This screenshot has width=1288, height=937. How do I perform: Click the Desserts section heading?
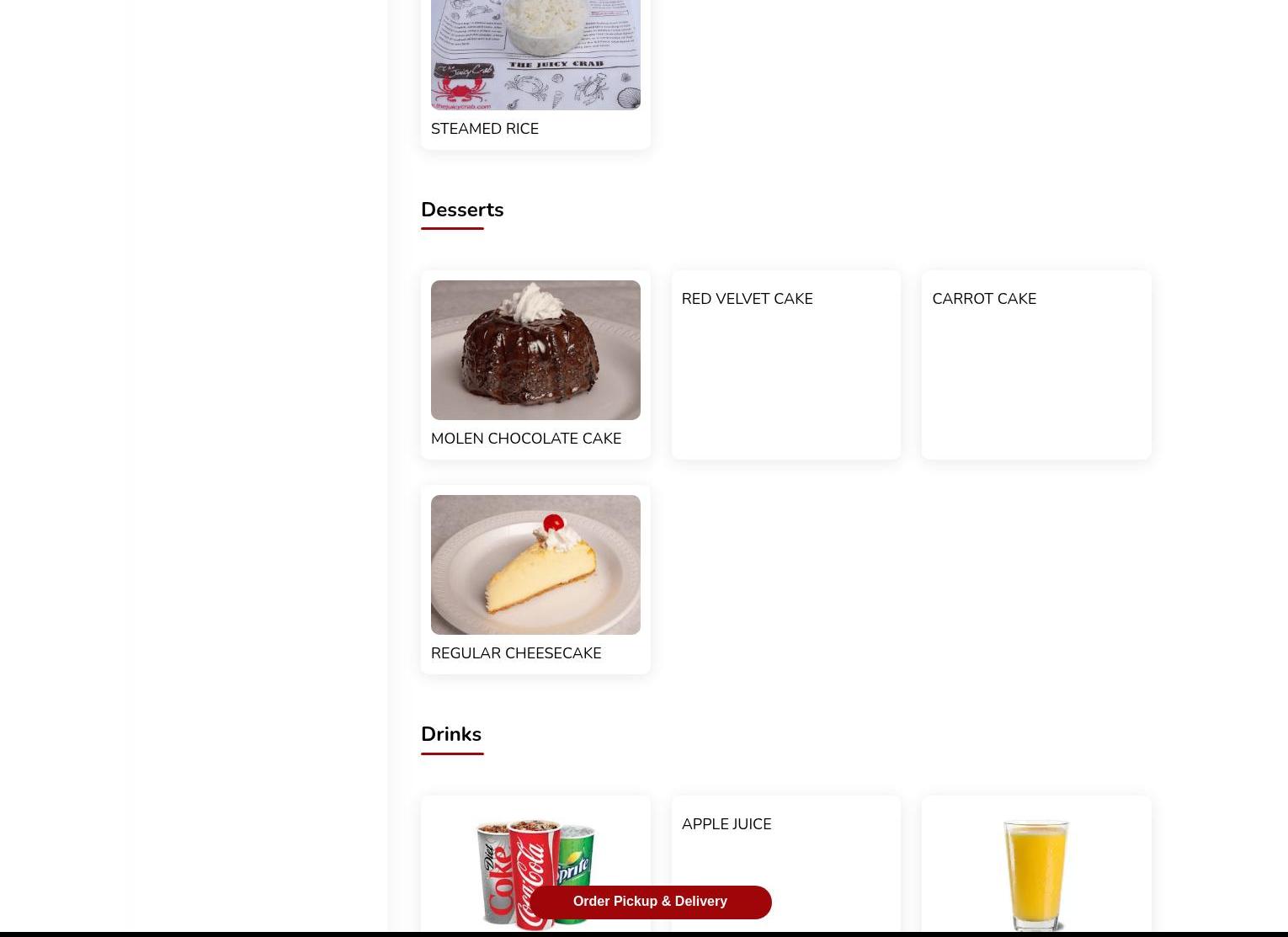462,210
